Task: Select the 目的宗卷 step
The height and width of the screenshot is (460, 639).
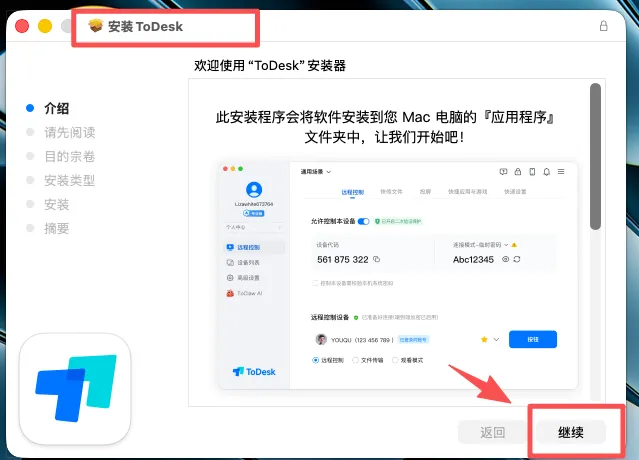Action: tap(70, 156)
